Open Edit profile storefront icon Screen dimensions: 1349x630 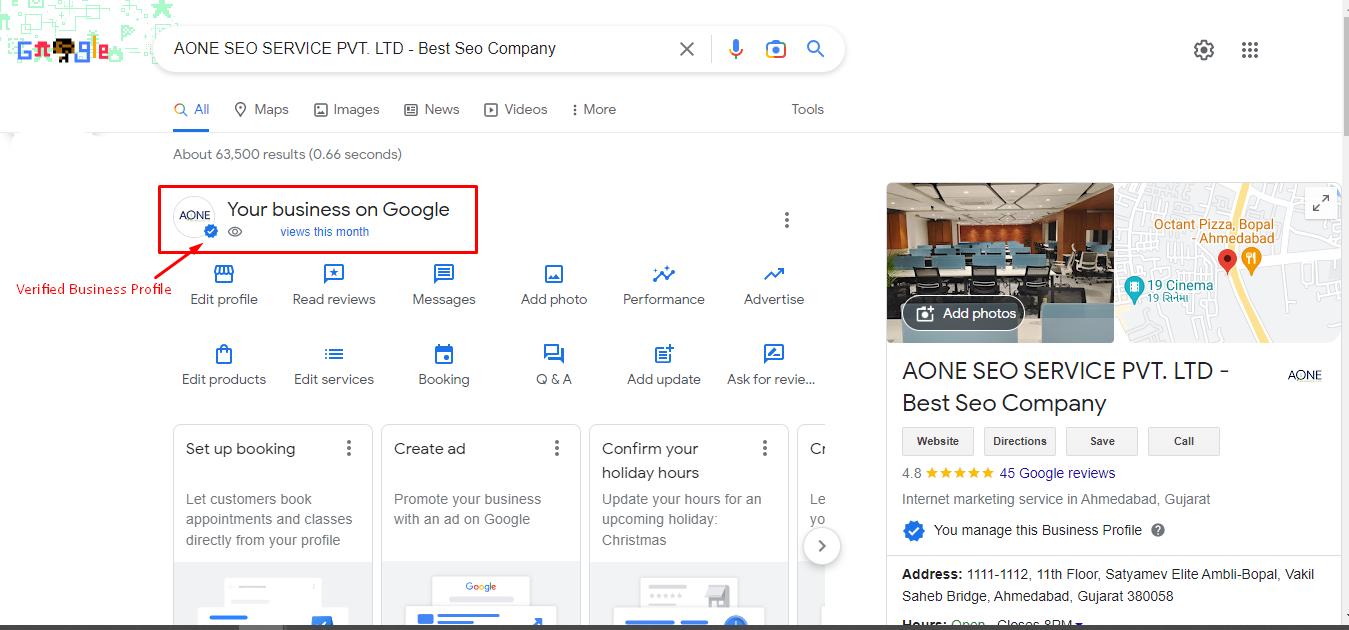click(224, 274)
